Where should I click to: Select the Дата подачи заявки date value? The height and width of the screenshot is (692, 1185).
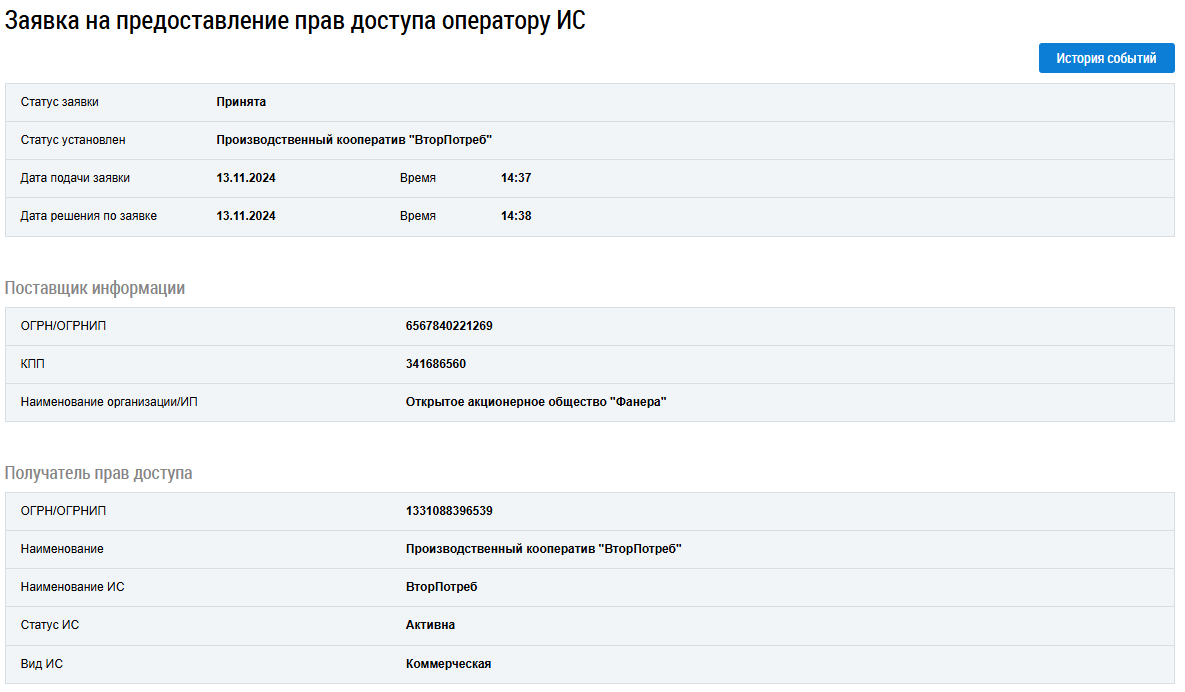[246, 178]
